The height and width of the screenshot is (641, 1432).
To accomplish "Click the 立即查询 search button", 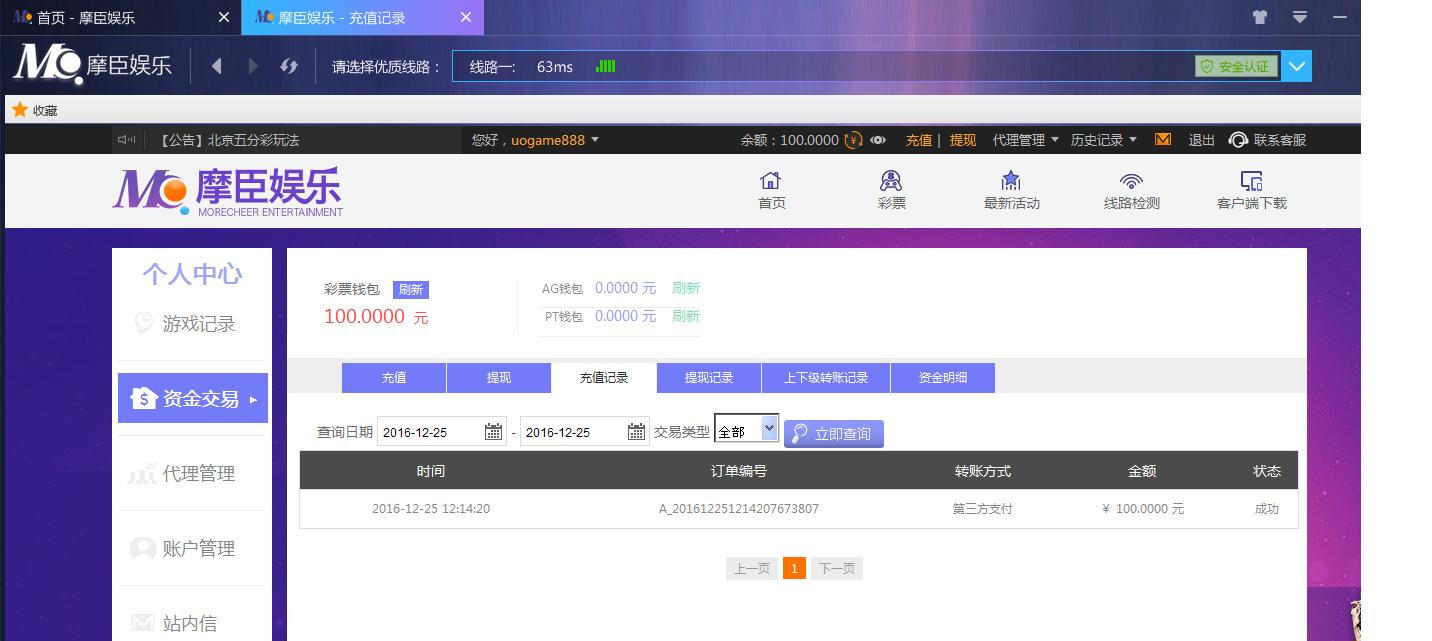I will [x=833, y=433].
